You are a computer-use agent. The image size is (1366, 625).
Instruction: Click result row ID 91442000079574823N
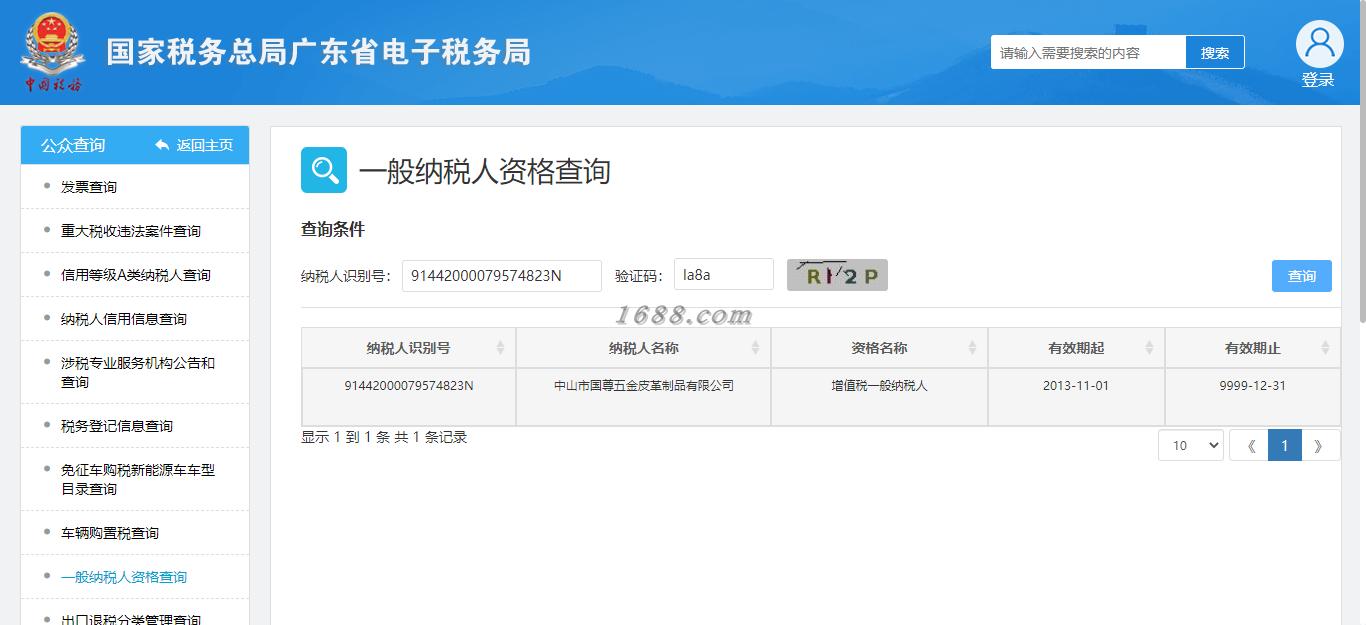[x=409, y=385]
